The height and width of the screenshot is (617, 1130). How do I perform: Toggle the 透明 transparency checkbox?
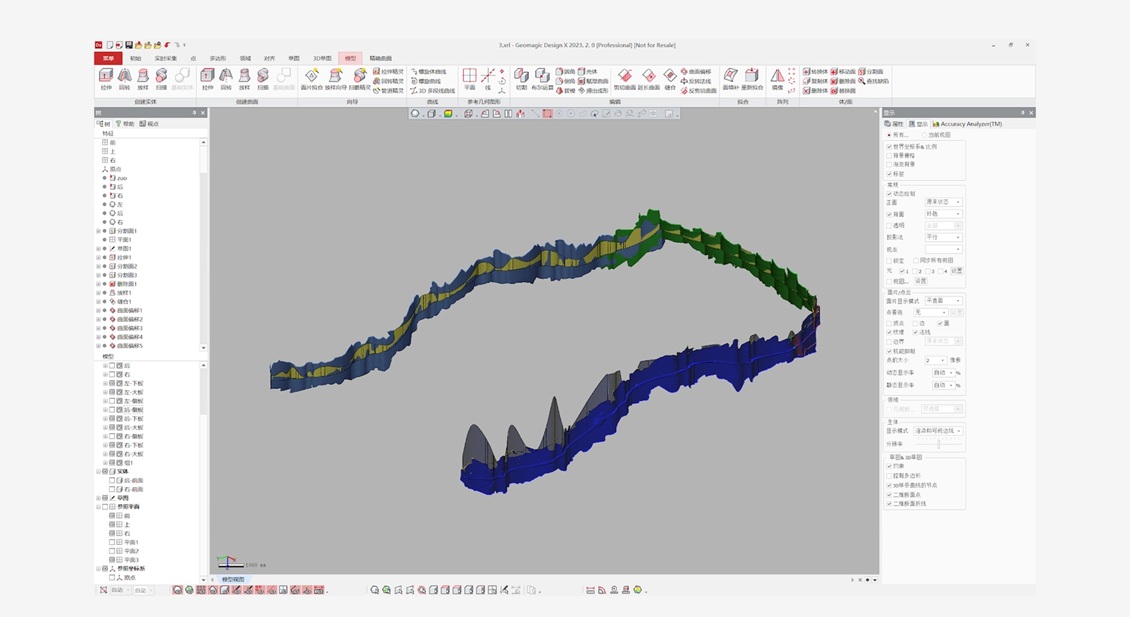889,226
